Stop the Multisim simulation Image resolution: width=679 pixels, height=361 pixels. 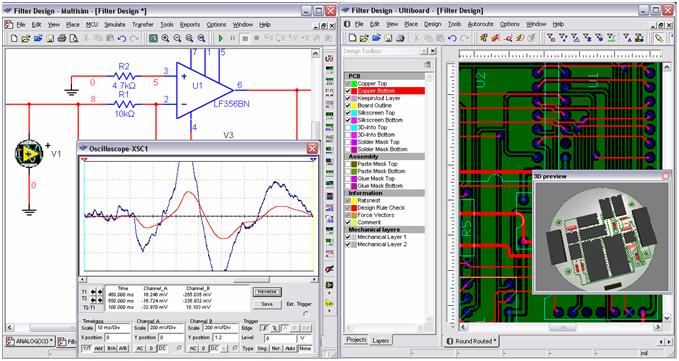coord(245,39)
